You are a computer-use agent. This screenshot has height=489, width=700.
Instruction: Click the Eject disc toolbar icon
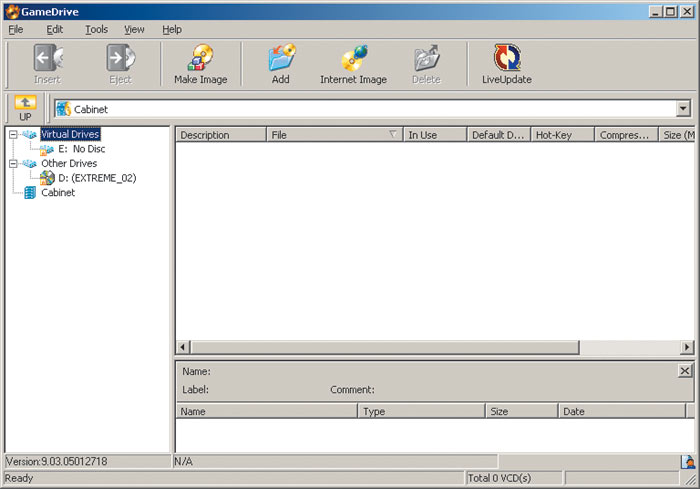(121, 58)
